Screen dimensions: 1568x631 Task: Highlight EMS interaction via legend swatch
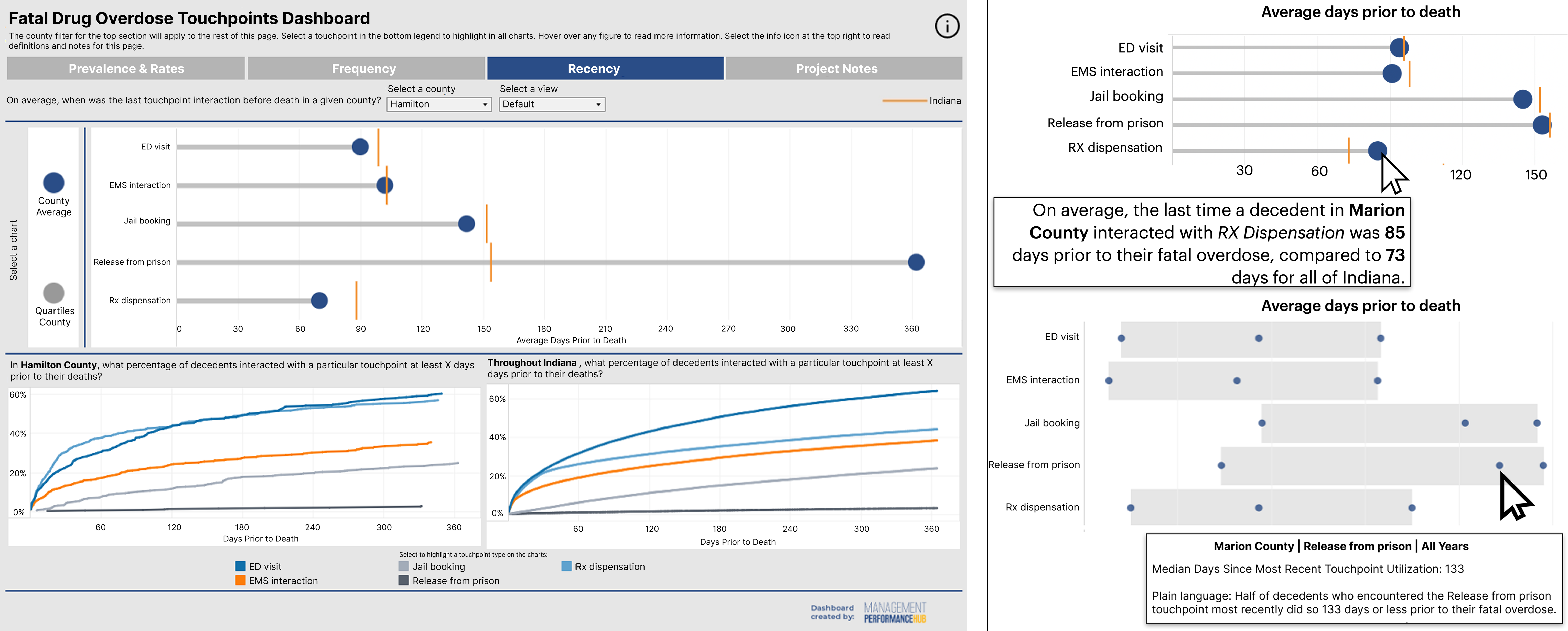coord(240,581)
